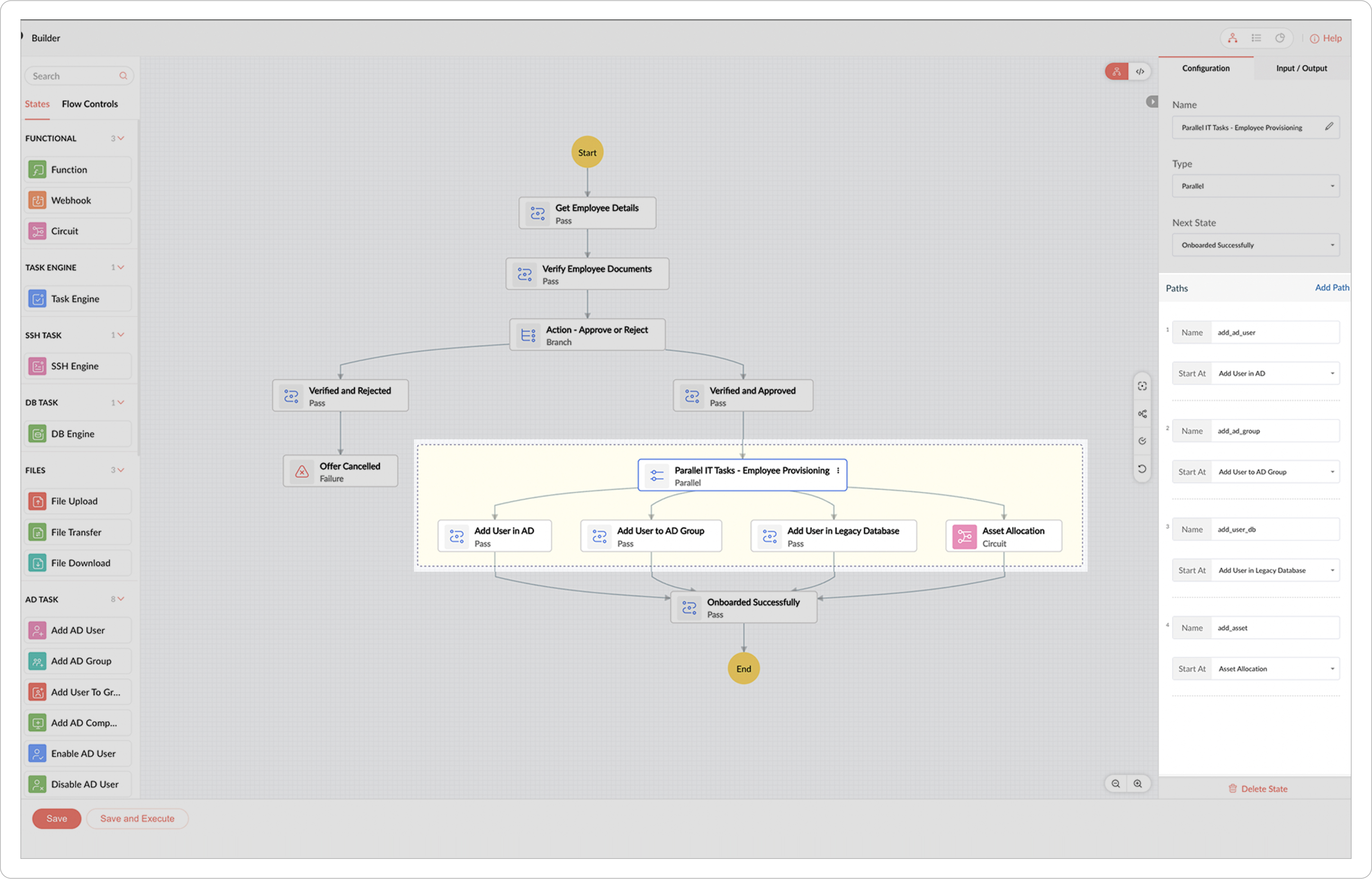The height and width of the screenshot is (879, 1372).
Task: Click the Save and Execute button
Action: 137,818
